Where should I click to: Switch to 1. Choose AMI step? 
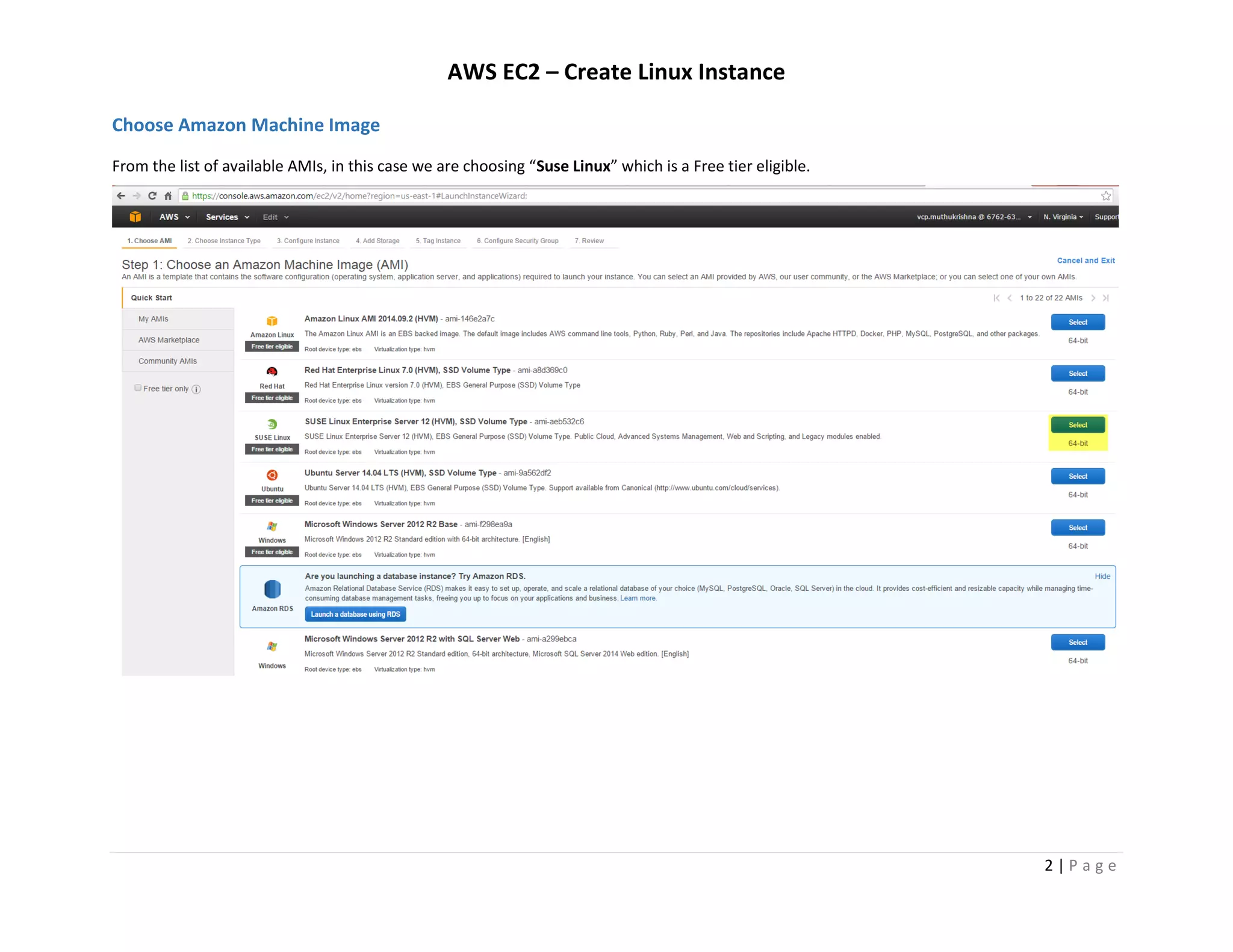pyautogui.click(x=149, y=241)
